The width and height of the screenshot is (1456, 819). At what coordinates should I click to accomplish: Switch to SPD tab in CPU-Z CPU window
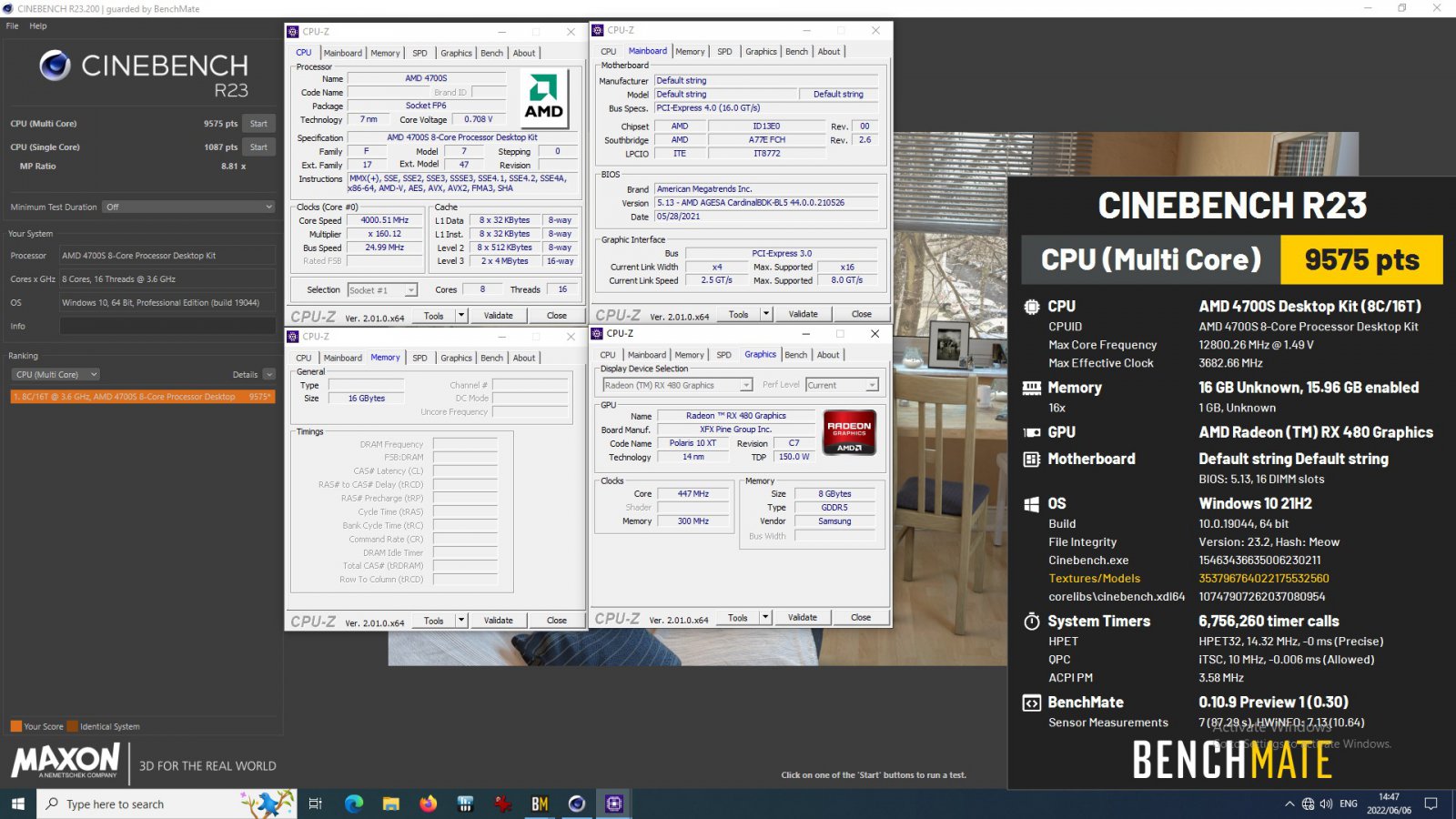(420, 53)
